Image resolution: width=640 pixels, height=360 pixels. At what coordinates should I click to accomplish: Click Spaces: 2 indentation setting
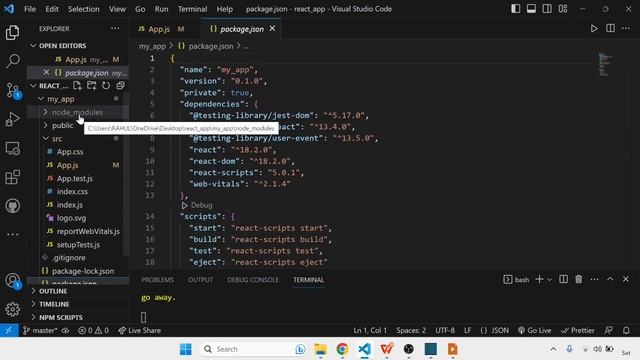pos(411,330)
